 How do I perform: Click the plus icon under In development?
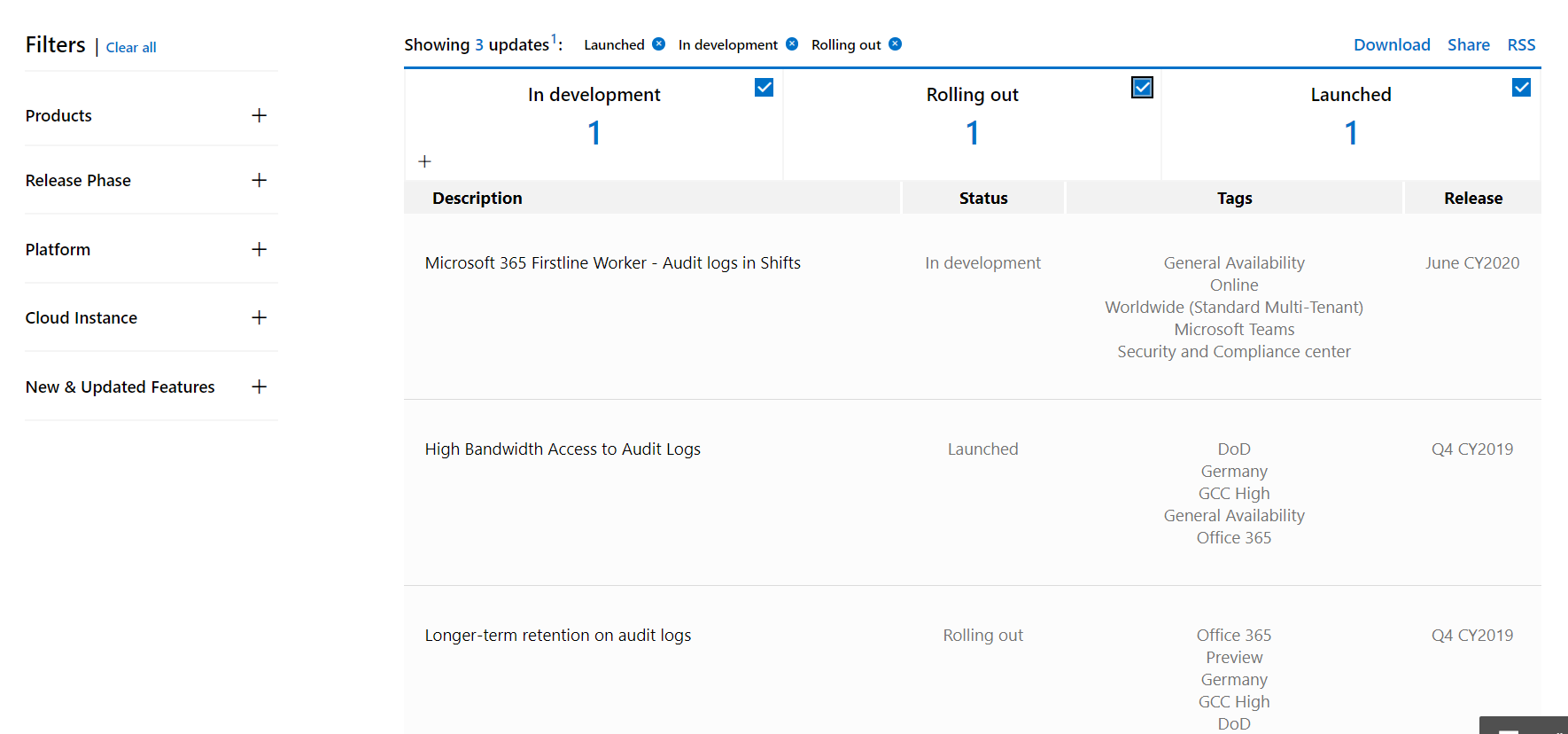point(424,161)
